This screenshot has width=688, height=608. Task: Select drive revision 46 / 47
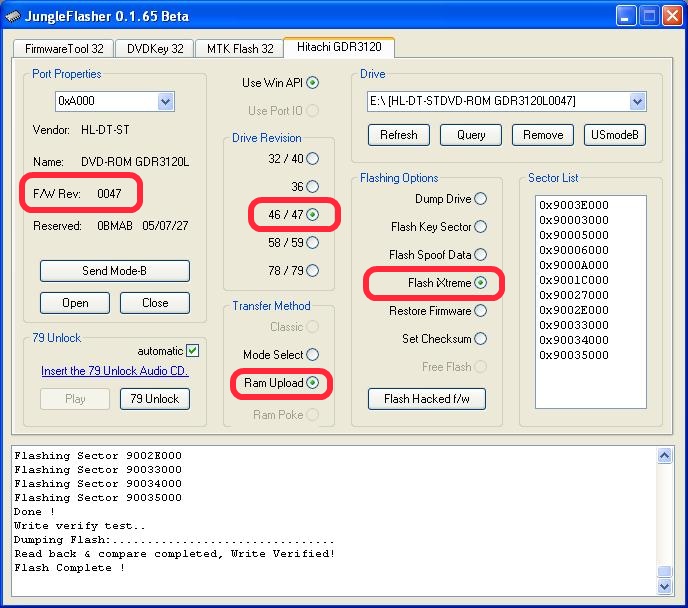coord(312,215)
